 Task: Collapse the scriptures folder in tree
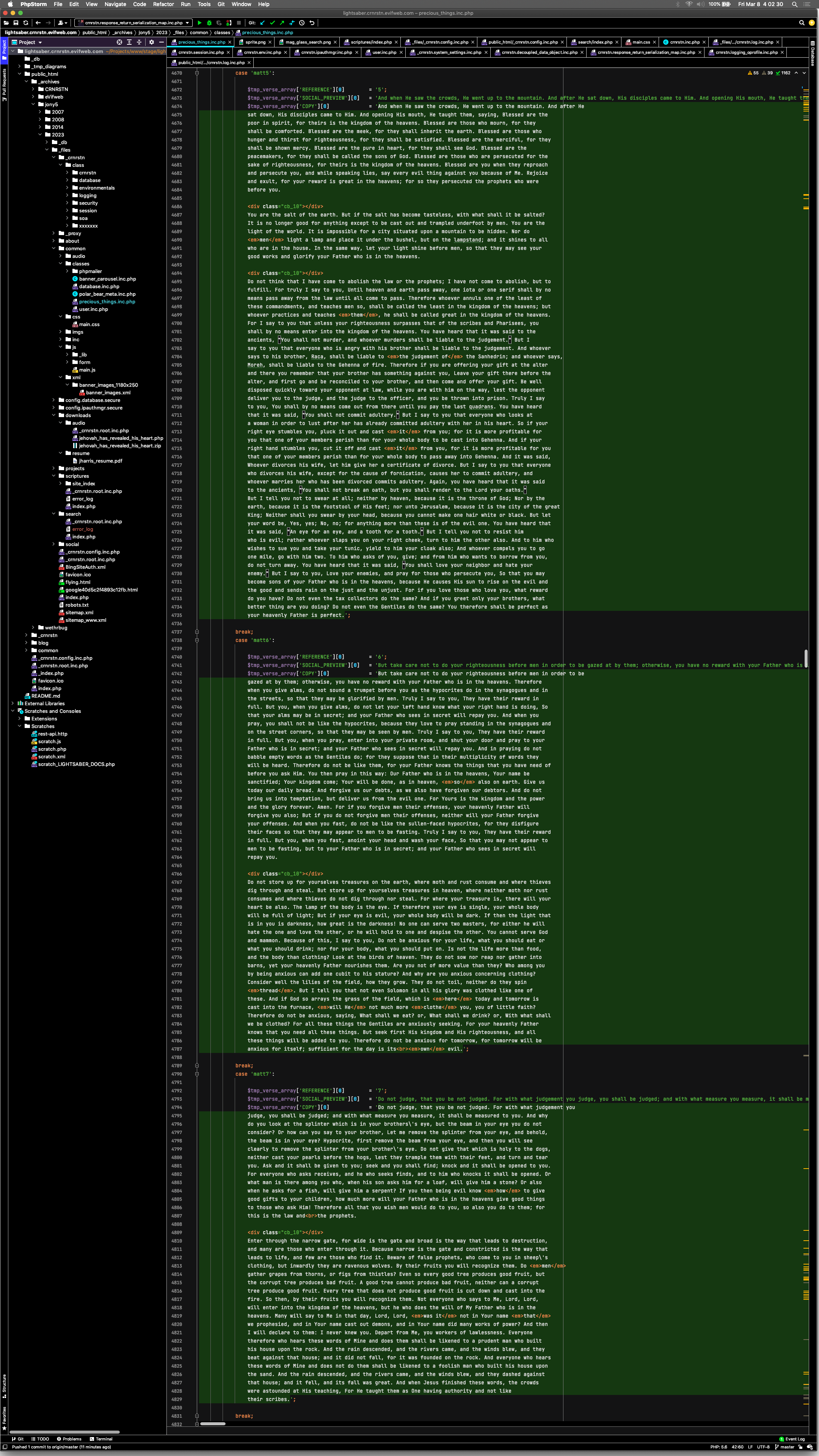click(x=54, y=476)
